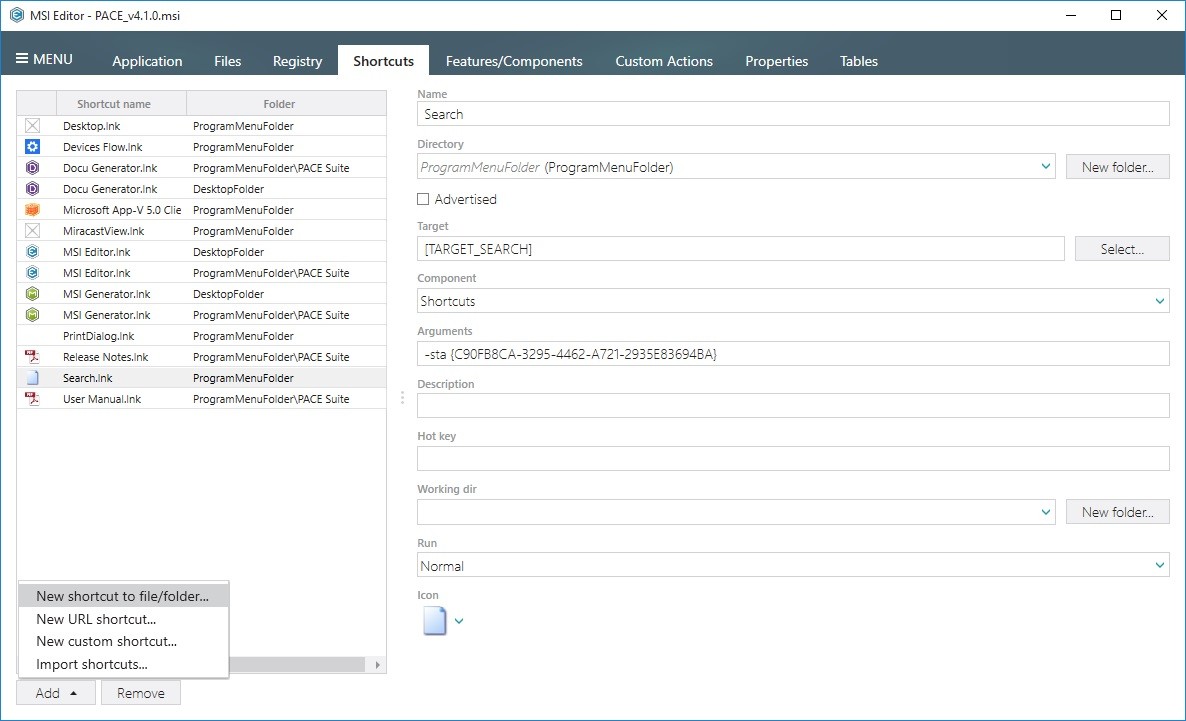Click the shortcut icon preview image
This screenshot has height=721, width=1186.
[434, 621]
